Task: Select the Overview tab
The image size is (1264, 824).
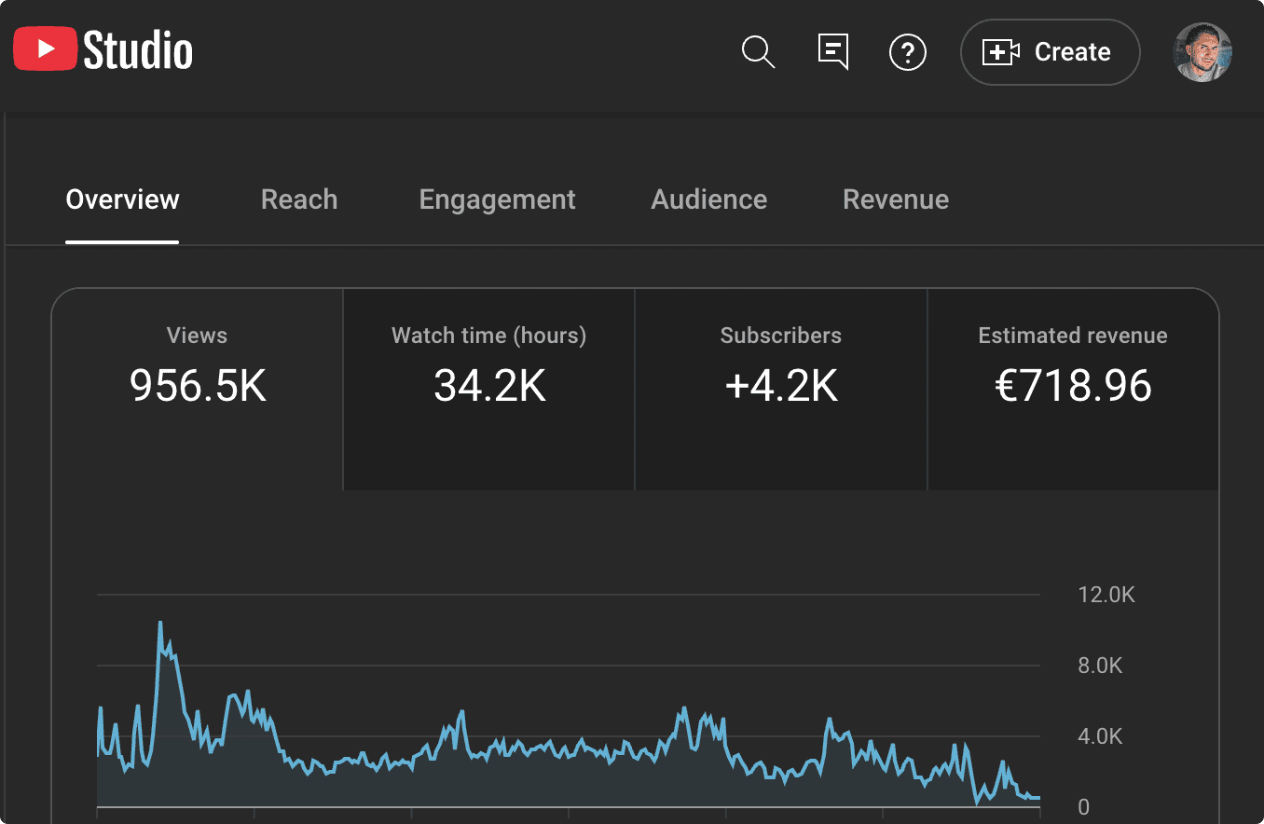Action: 122,200
